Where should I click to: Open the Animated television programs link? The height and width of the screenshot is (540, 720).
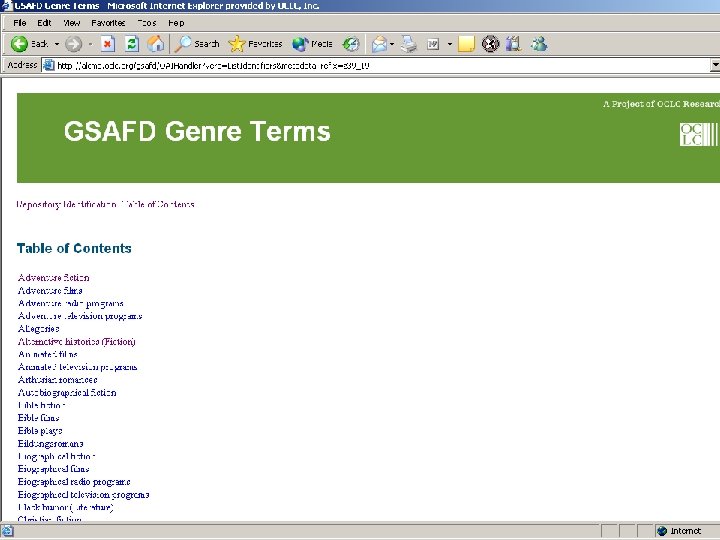coord(78,367)
